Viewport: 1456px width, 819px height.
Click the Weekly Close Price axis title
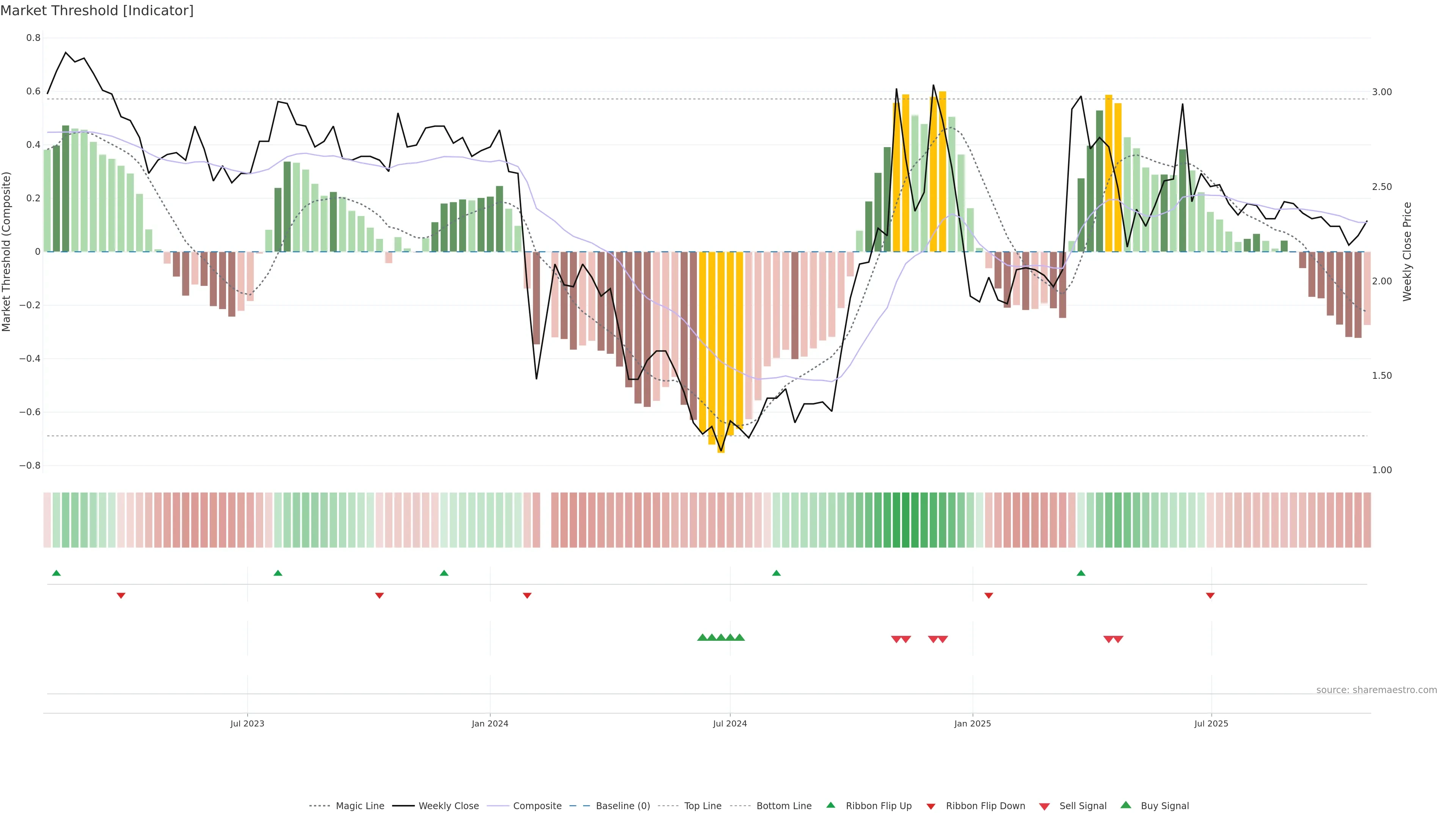click(1407, 251)
